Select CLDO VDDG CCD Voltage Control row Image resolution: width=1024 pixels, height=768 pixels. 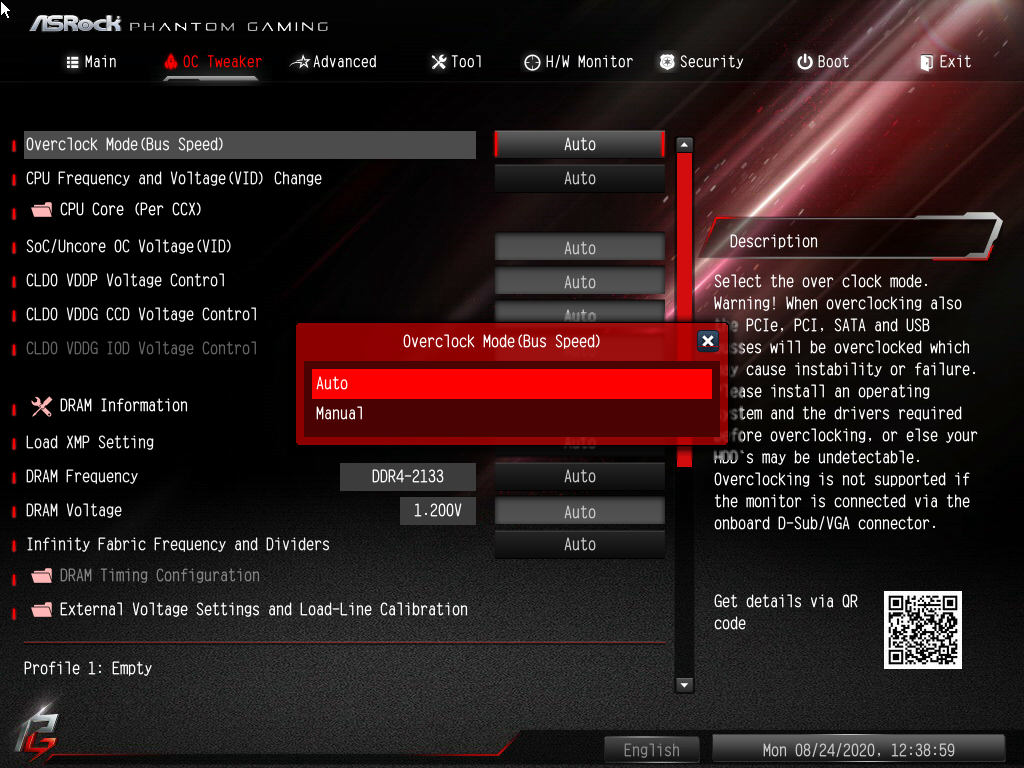(141, 314)
